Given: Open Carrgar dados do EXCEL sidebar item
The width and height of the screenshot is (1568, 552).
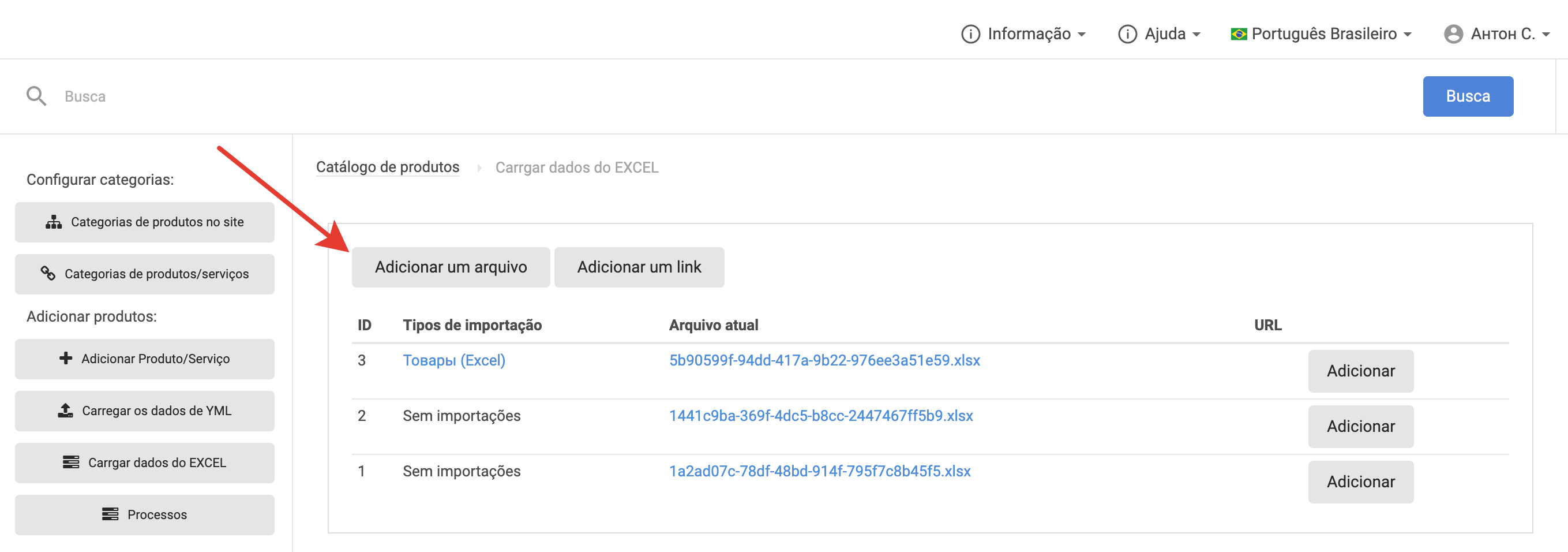Looking at the screenshot, I should click(x=145, y=463).
